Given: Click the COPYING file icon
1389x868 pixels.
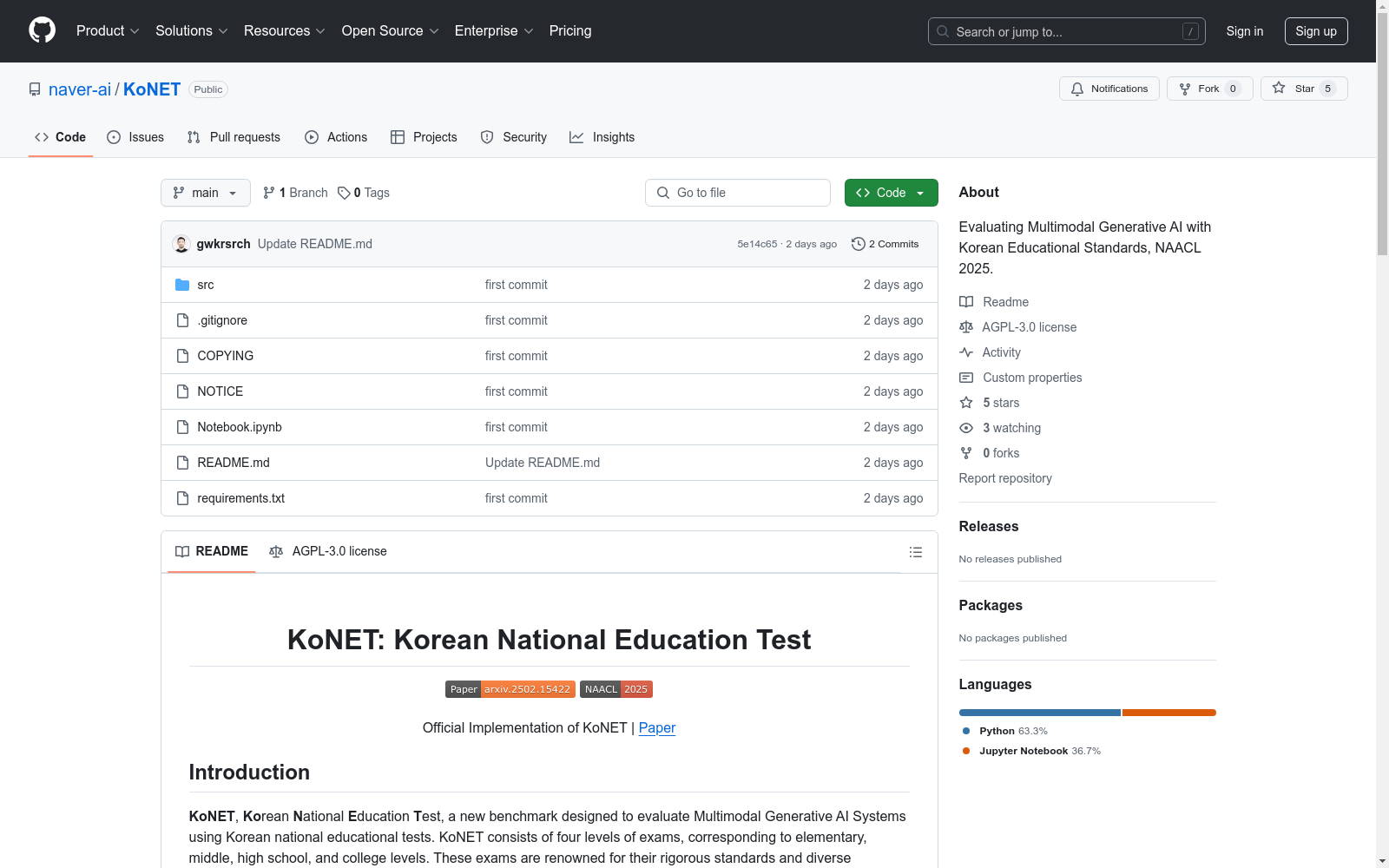Looking at the screenshot, I should [182, 356].
